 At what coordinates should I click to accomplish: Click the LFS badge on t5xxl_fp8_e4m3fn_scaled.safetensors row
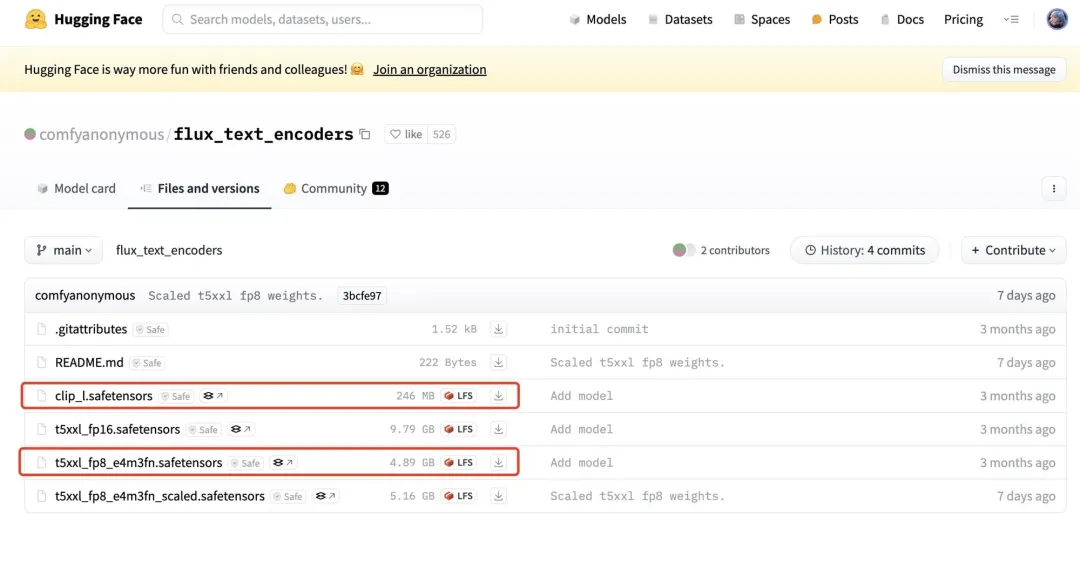click(x=459, y=496)
